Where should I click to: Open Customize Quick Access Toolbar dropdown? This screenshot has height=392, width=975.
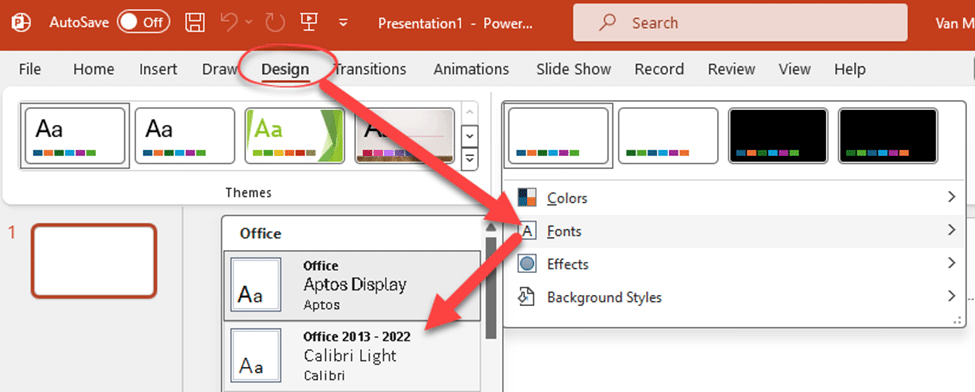[343, 23]
